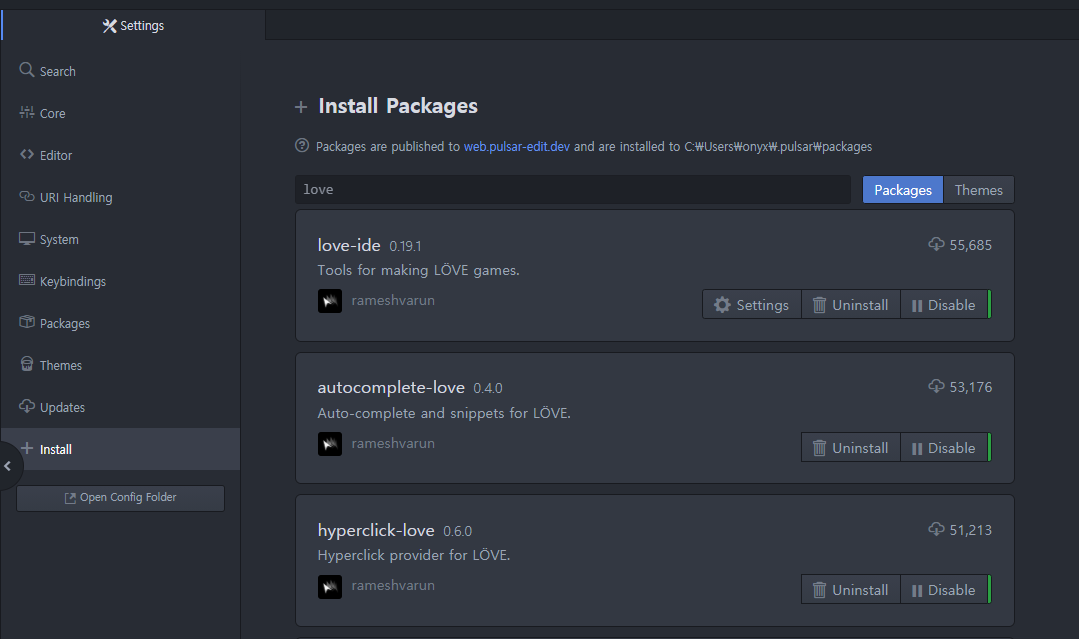Screen dimensions: 1079x639
Task: Open the System settings section
Action: coord(120,239)
